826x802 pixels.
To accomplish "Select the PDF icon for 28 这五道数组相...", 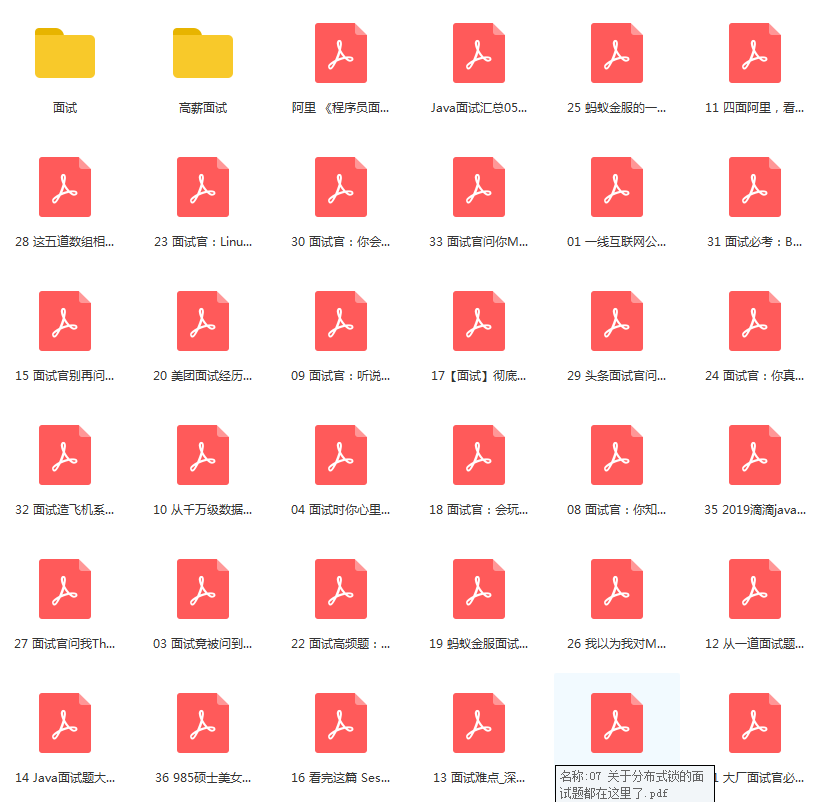I will coord(65,187).
